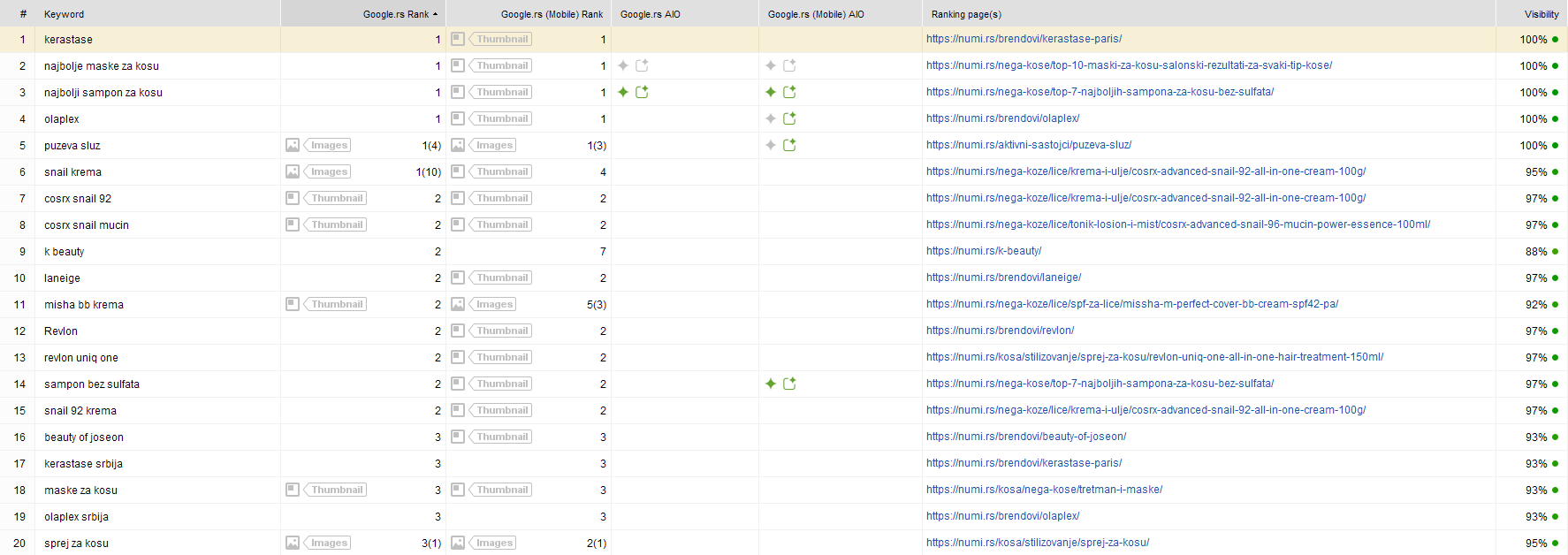Open brendovi/revlon link
The height and width of the screenshot is (555, 1568).
[1000, 331]
